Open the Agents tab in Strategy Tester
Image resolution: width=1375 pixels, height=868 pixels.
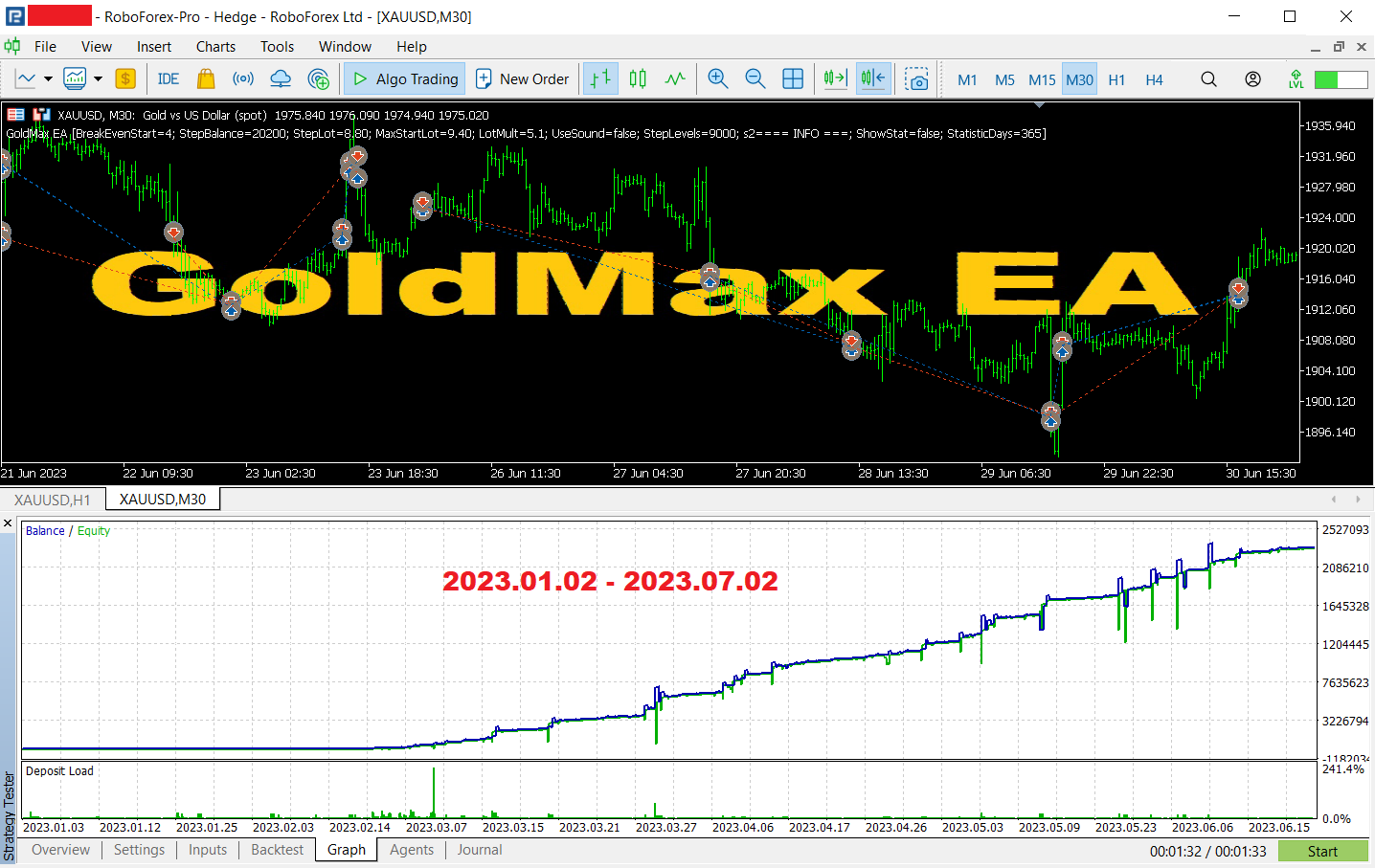412,850
